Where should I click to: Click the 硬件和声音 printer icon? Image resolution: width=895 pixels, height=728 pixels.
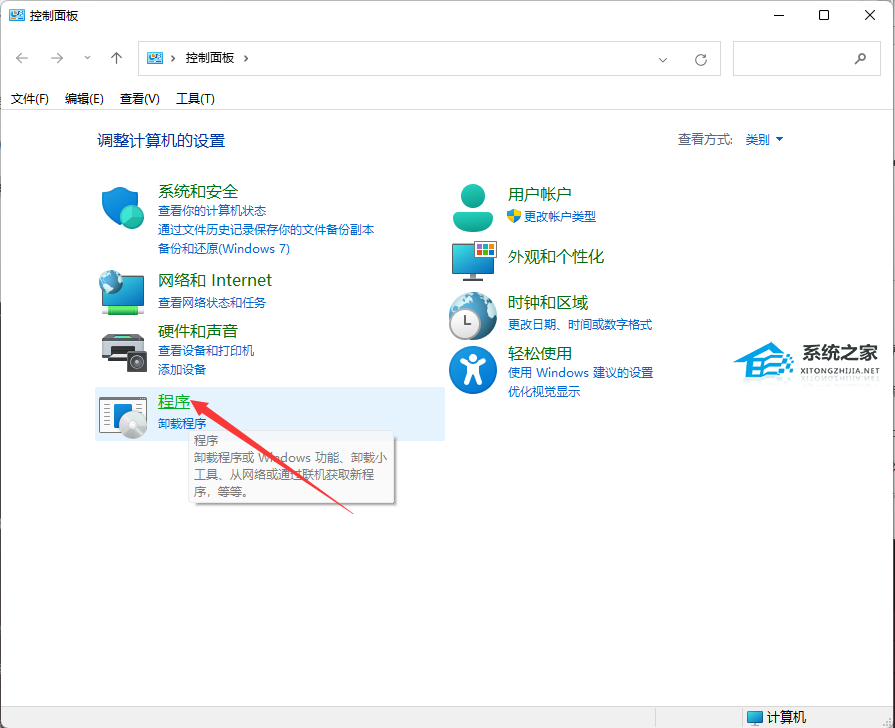click(x=124, y=349)
